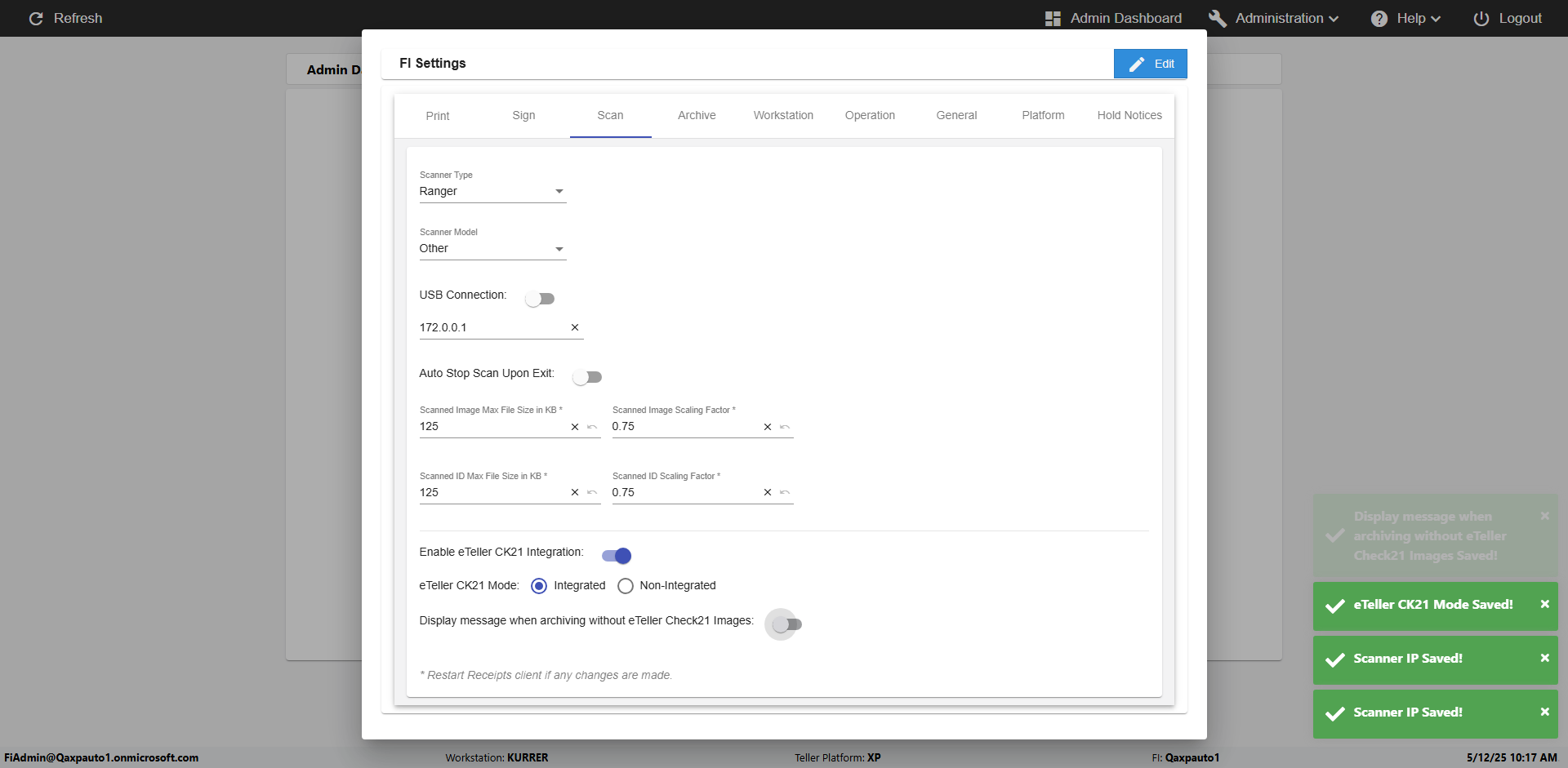Click the Edit button in FI Settings

[1151, 64]
